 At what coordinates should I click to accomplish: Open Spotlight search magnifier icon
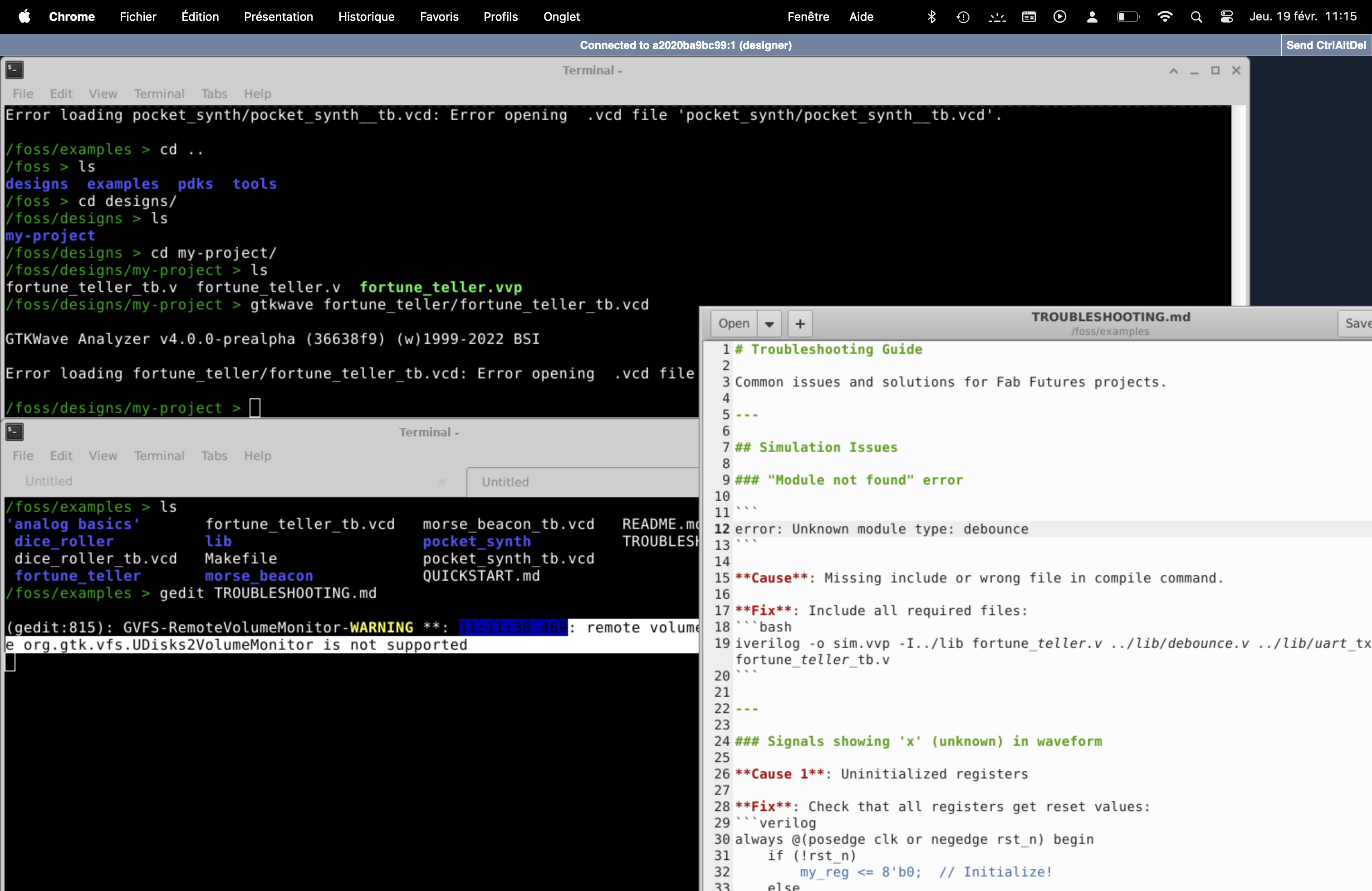point(1196,17)
